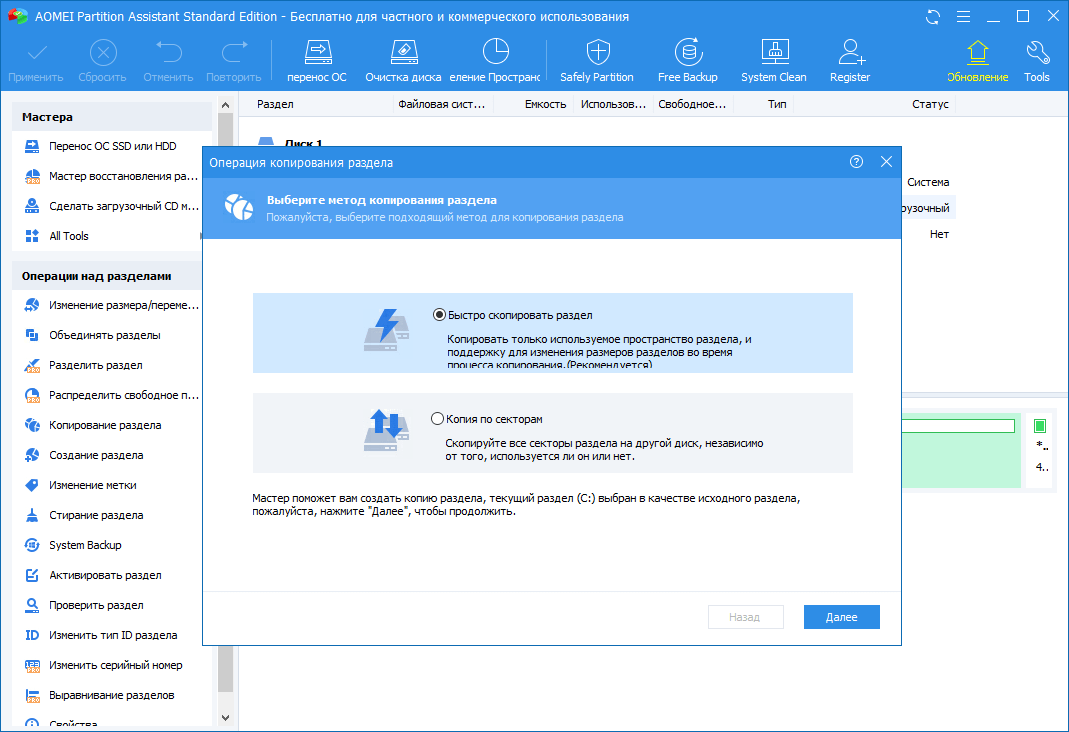Open the Safely Partition tool

[597, 61]
